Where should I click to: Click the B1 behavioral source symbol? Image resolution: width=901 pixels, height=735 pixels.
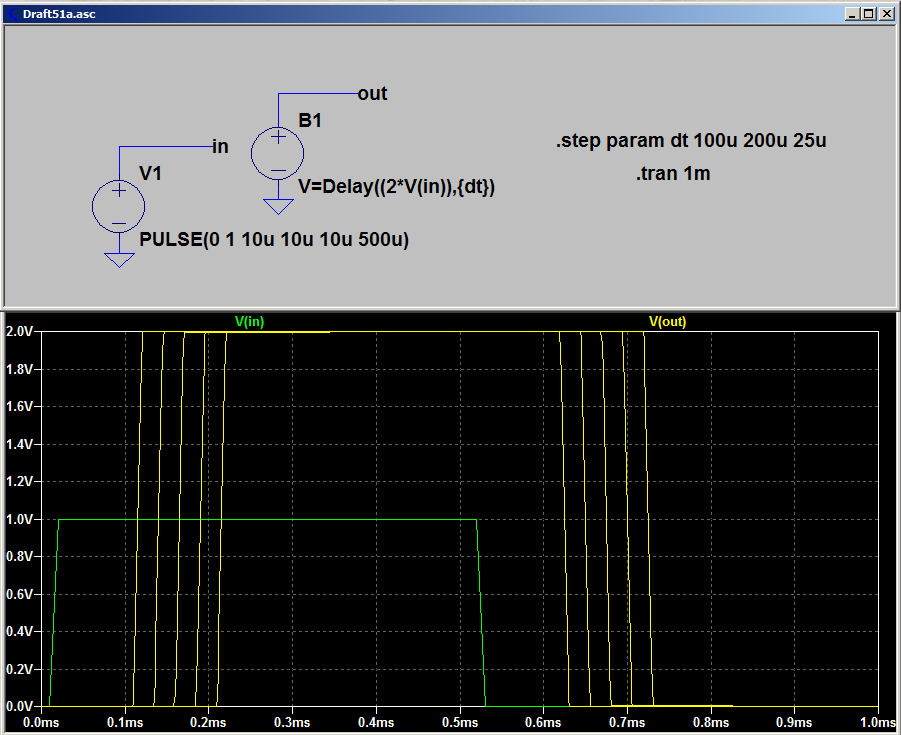click(x=278, y=153)
